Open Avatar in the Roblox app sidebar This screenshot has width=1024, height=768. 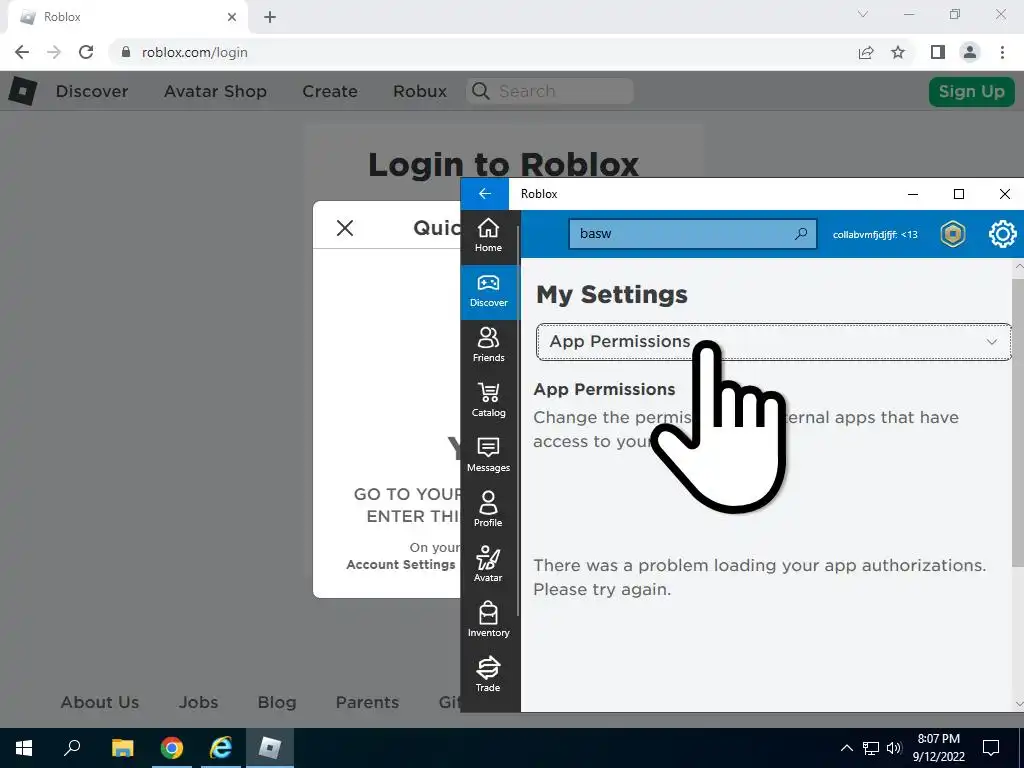click(x=488, y=564)
